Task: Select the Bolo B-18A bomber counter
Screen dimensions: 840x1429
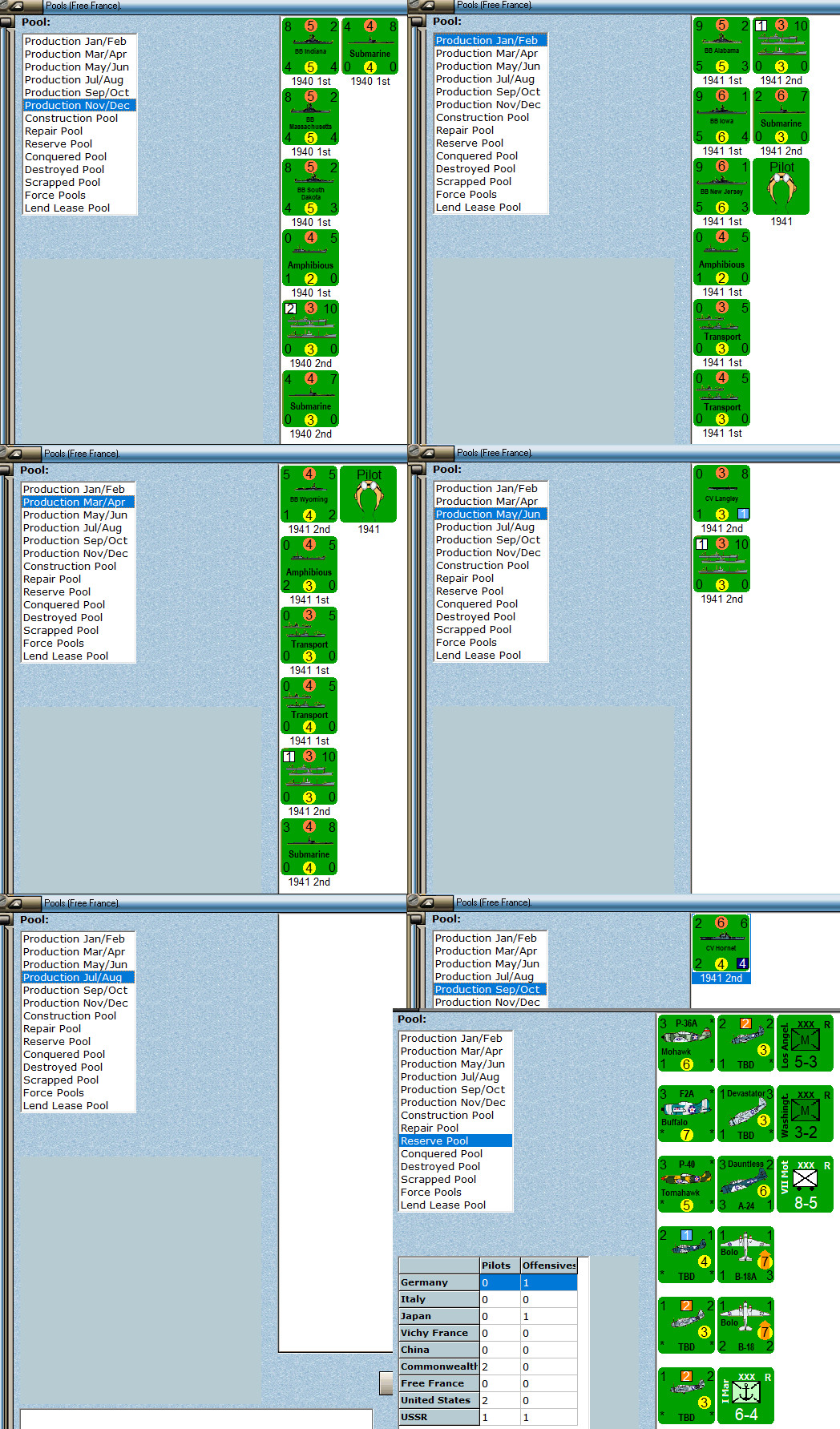Action: point(746,1254)
